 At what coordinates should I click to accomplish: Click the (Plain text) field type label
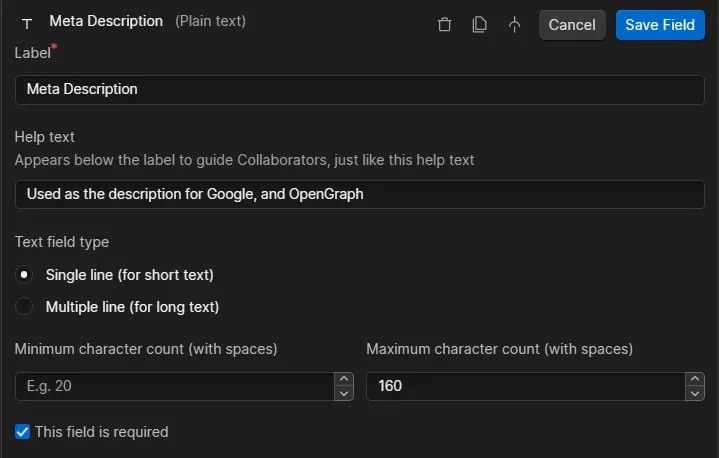pyautogui.click(x=210, y=21)
